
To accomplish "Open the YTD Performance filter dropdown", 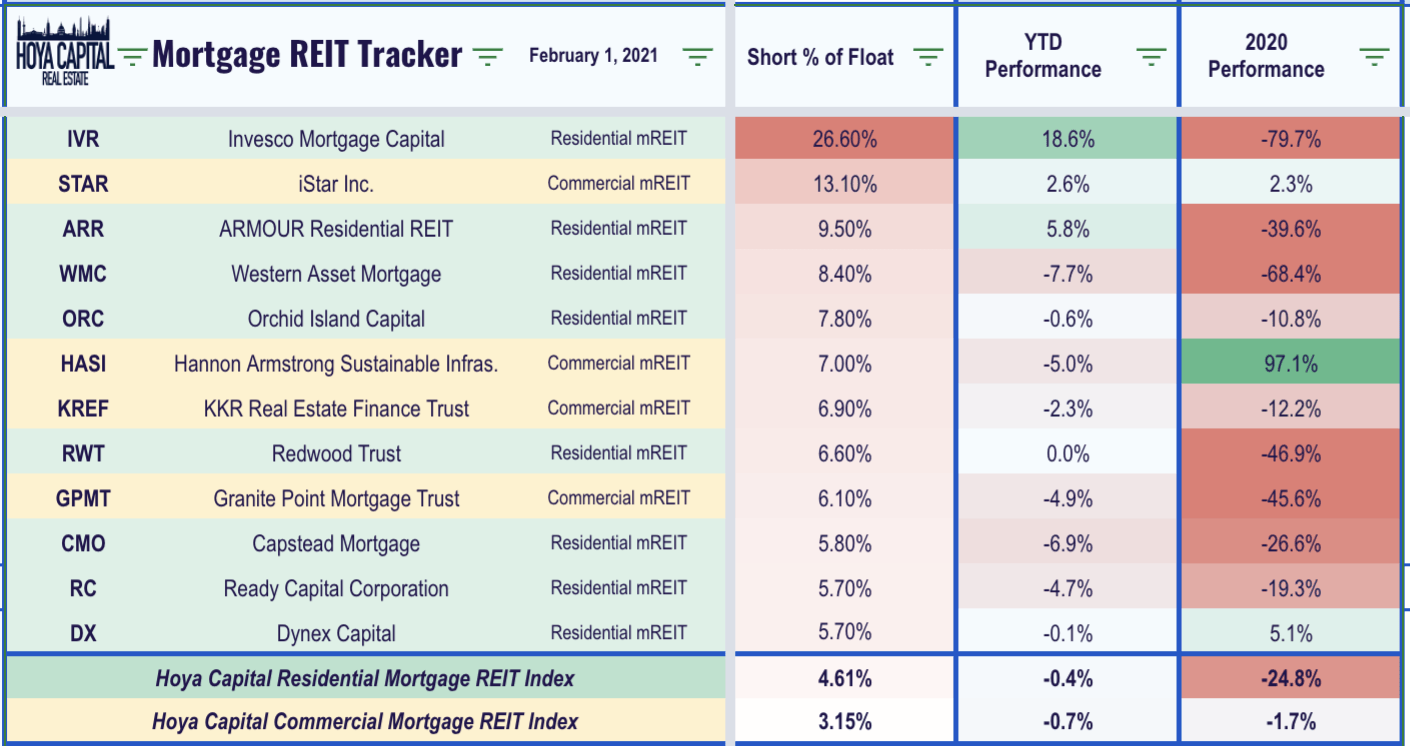I will pyautogui.click(x=1152, y=57).
